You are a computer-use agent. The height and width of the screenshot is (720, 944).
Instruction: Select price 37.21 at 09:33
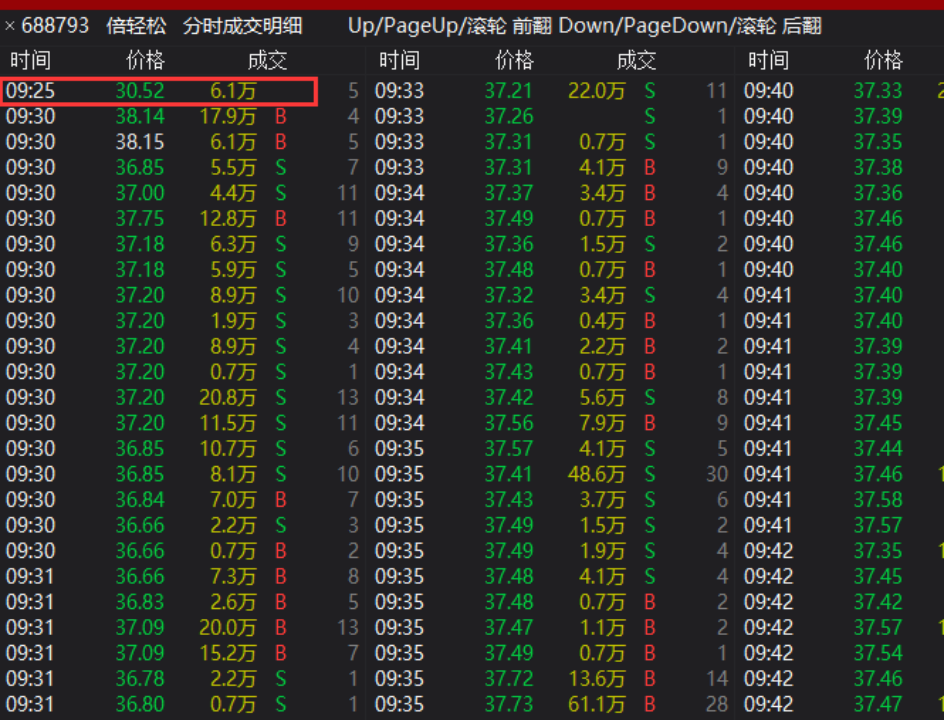509,91
